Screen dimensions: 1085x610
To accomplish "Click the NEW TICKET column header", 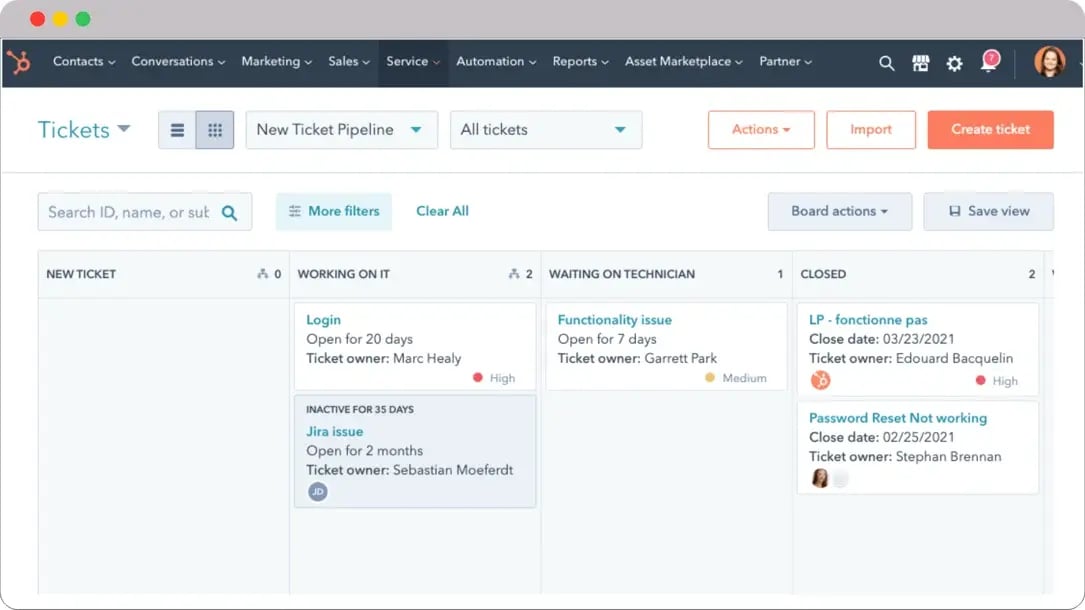I will pyautogui.click(x=81, y=274).
